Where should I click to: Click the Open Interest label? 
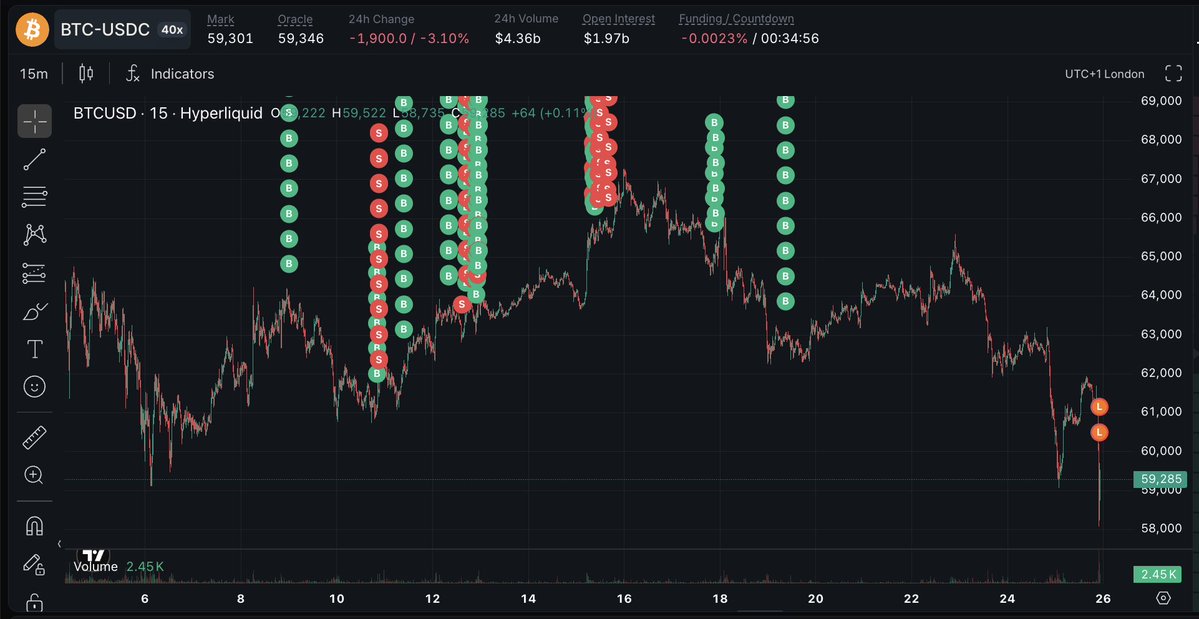click(619, 19)
